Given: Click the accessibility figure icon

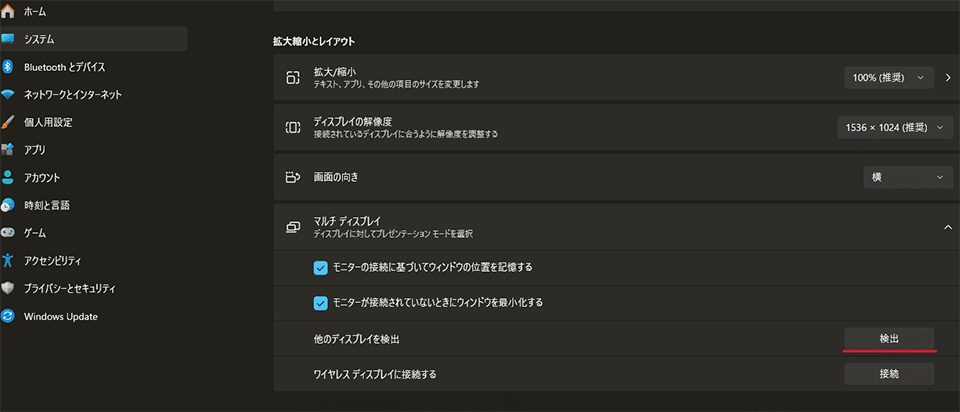Looking at the screenshot, I should click(7, 260).
